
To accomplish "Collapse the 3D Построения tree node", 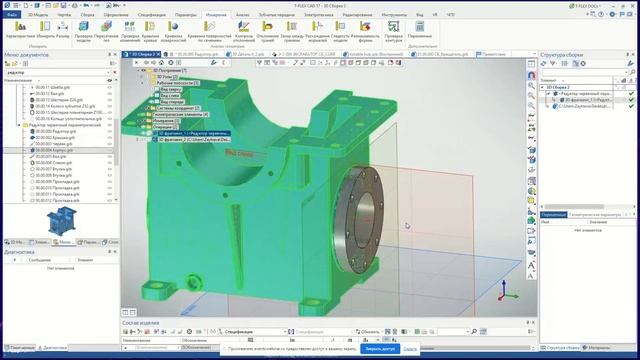I will (138, 70).
